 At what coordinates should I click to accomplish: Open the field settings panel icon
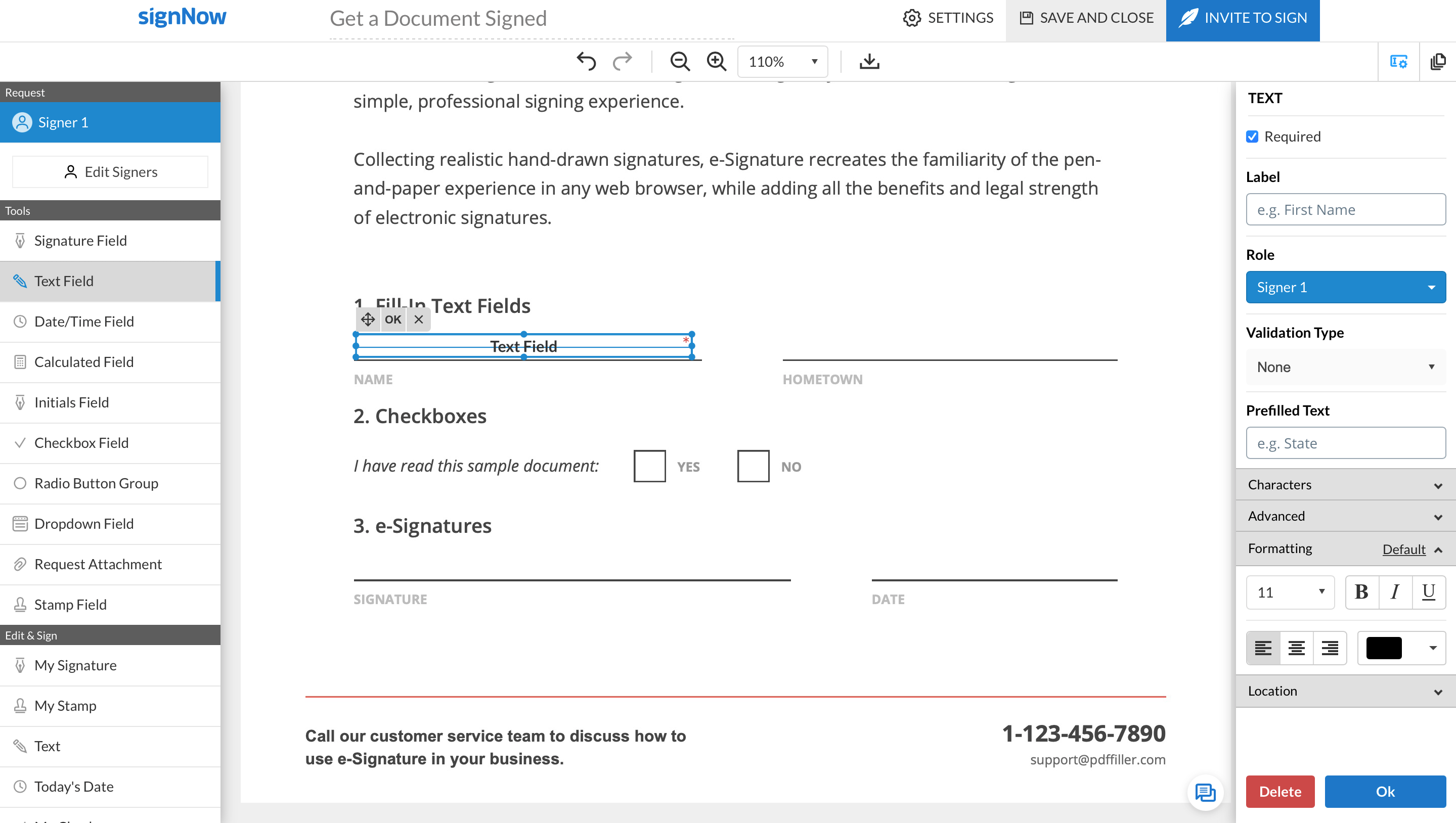[1398, 61]
